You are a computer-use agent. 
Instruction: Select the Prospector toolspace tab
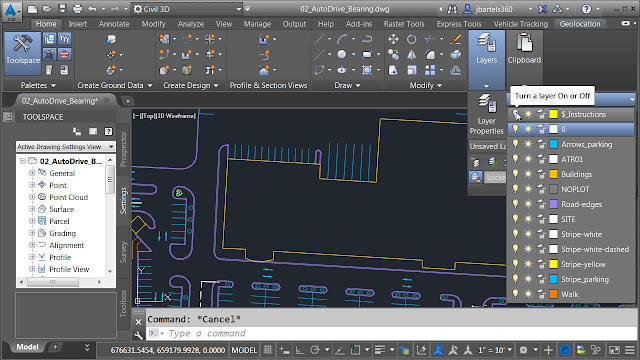pyautogui.click(x=123, y=149)
